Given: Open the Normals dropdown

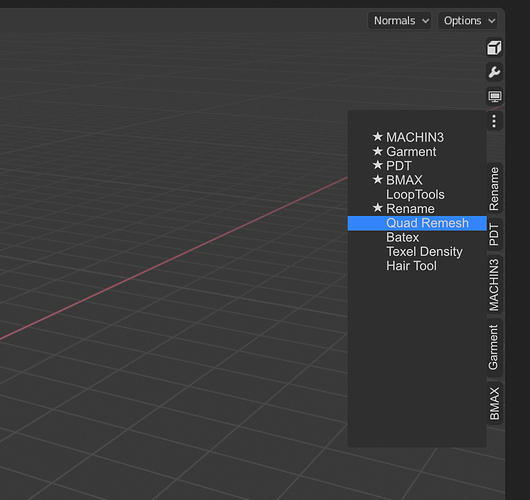Looking at the screenshot, I should click(400, 21).
